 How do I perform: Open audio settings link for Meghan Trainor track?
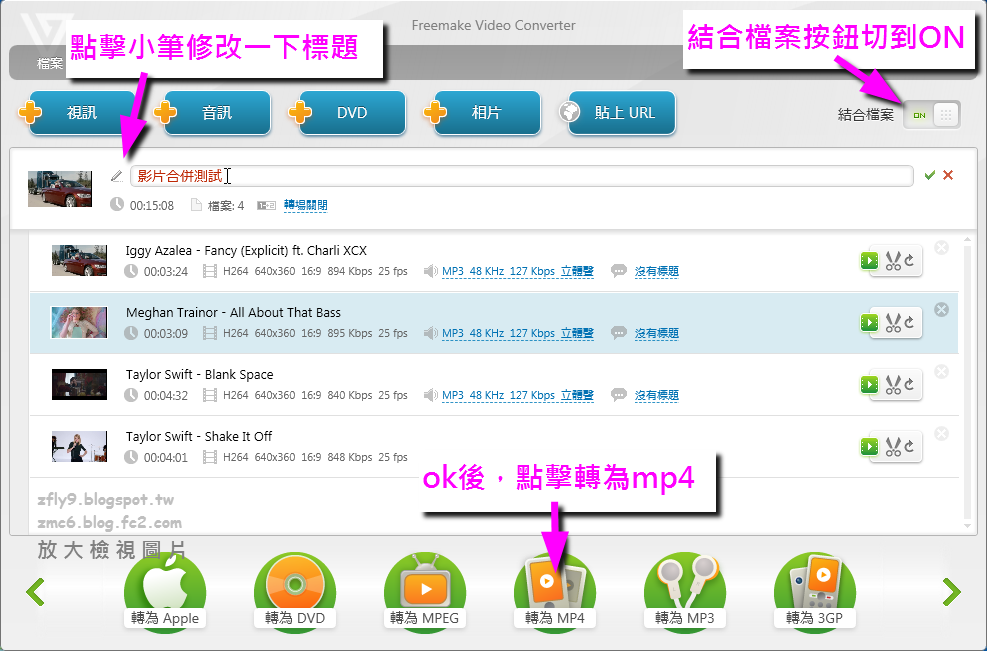coord(517,333)
